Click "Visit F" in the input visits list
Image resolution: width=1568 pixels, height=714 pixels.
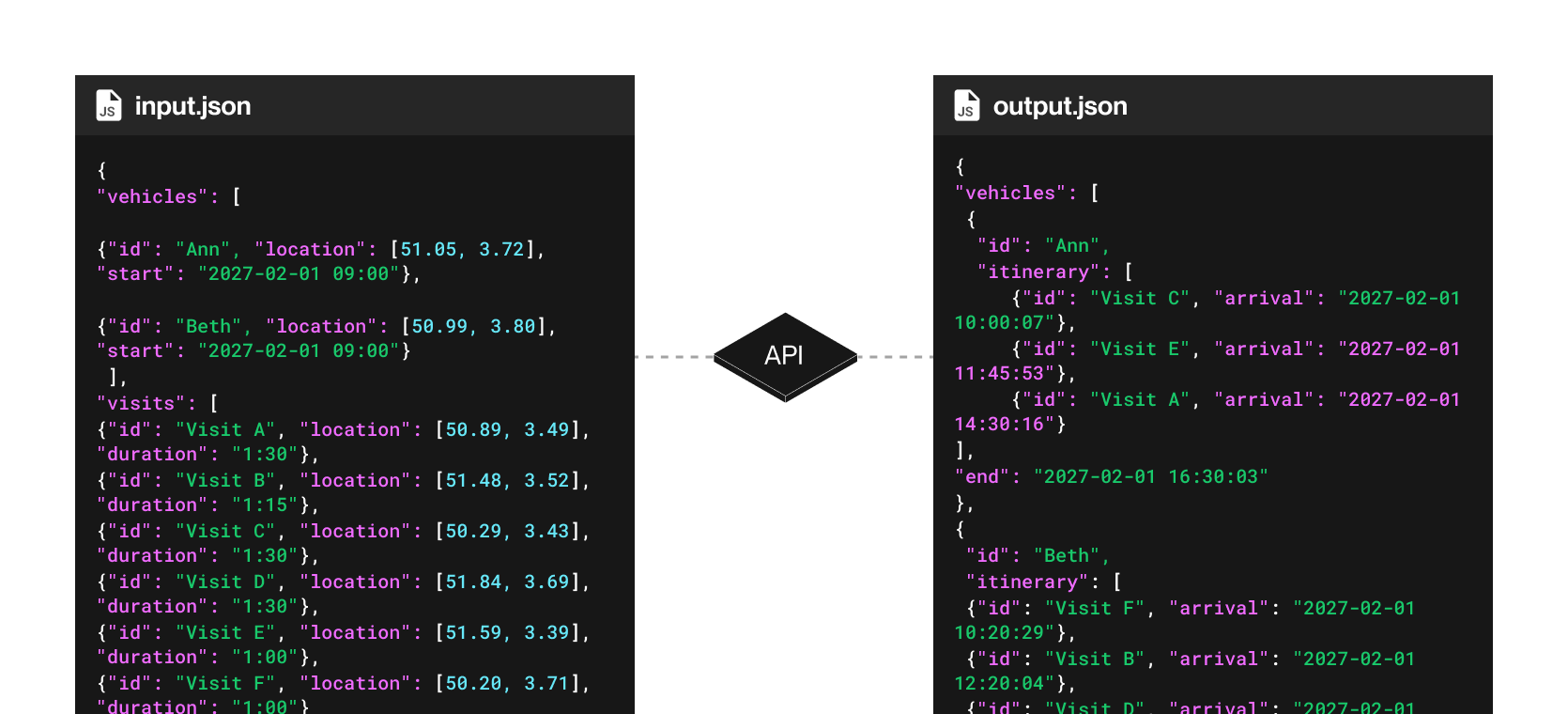click(225, 683)
